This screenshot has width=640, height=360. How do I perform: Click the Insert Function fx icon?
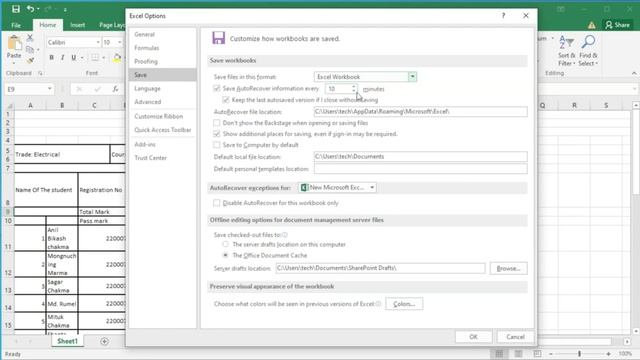116,89
